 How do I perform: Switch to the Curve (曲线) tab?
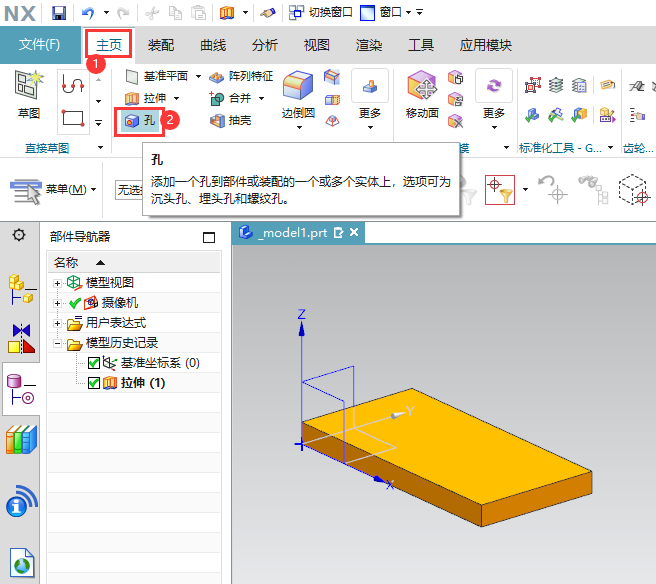pos(213,45)
